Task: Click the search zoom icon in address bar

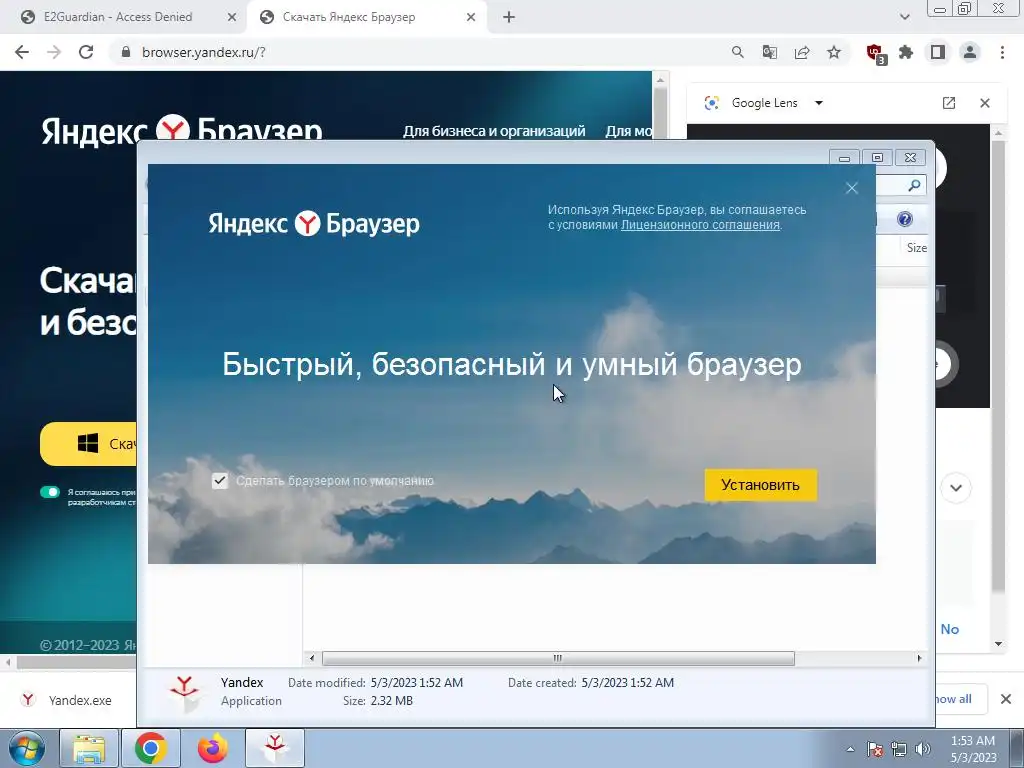Action: click(x=738, y=52)
